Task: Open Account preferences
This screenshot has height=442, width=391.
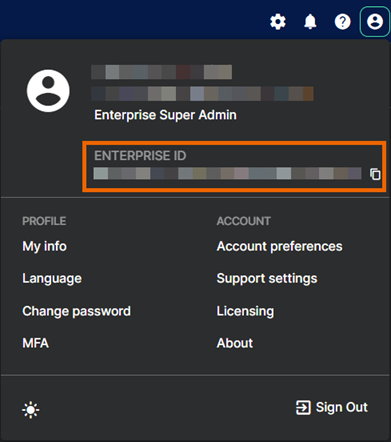Action: tap(279, 246)
